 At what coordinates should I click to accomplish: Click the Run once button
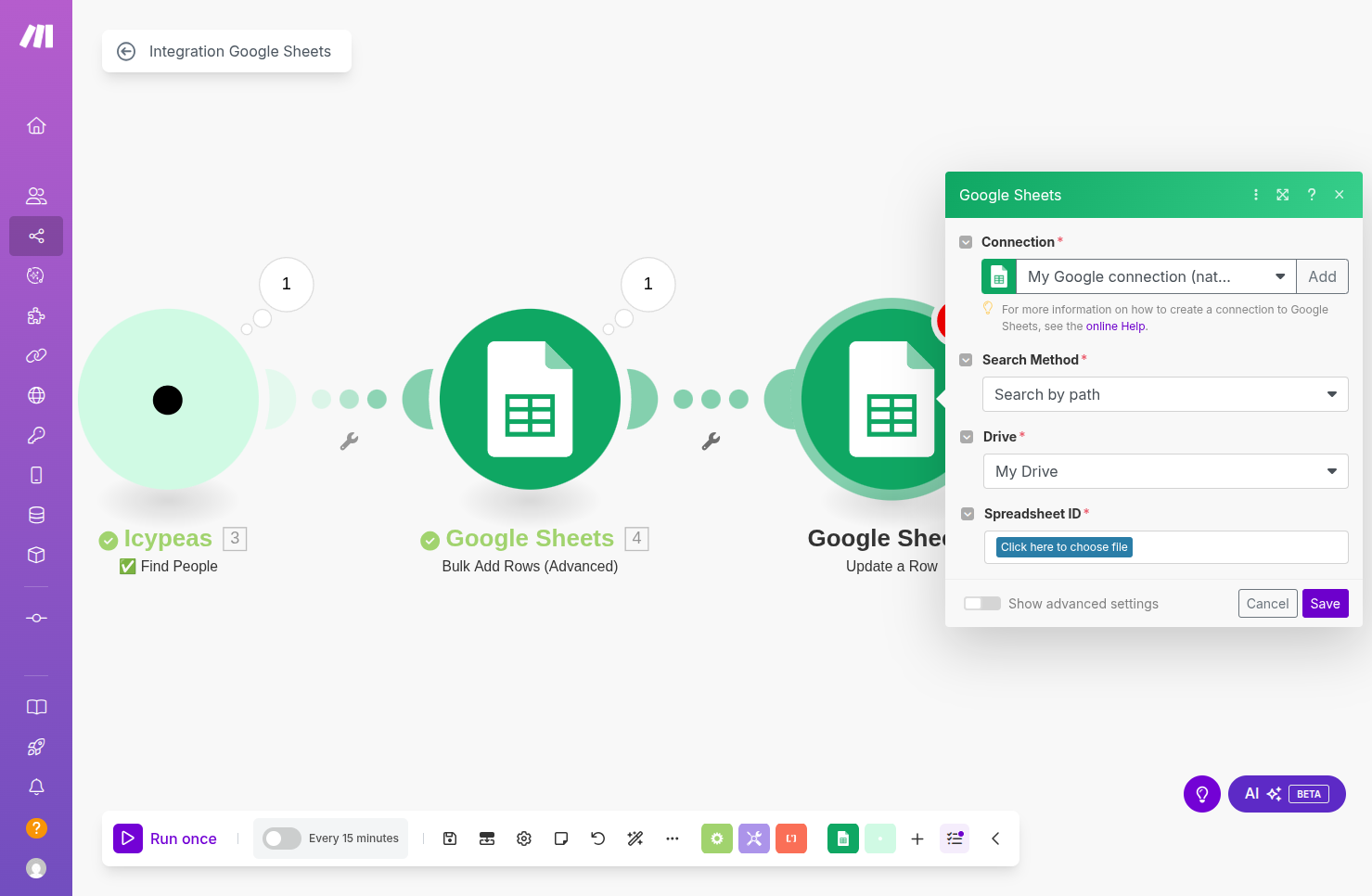[166, 838]
